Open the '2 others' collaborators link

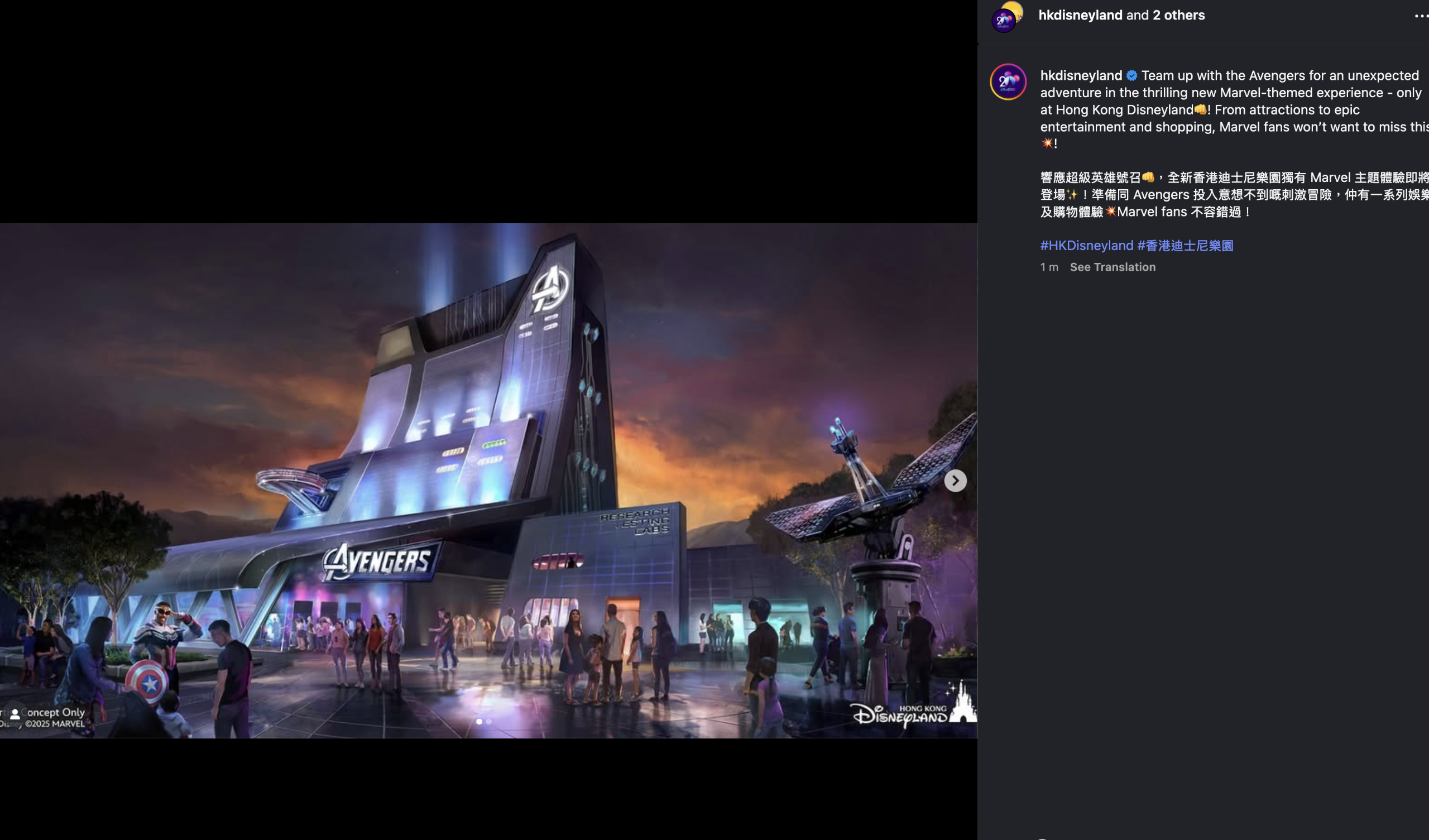(x=1178, y=15)
